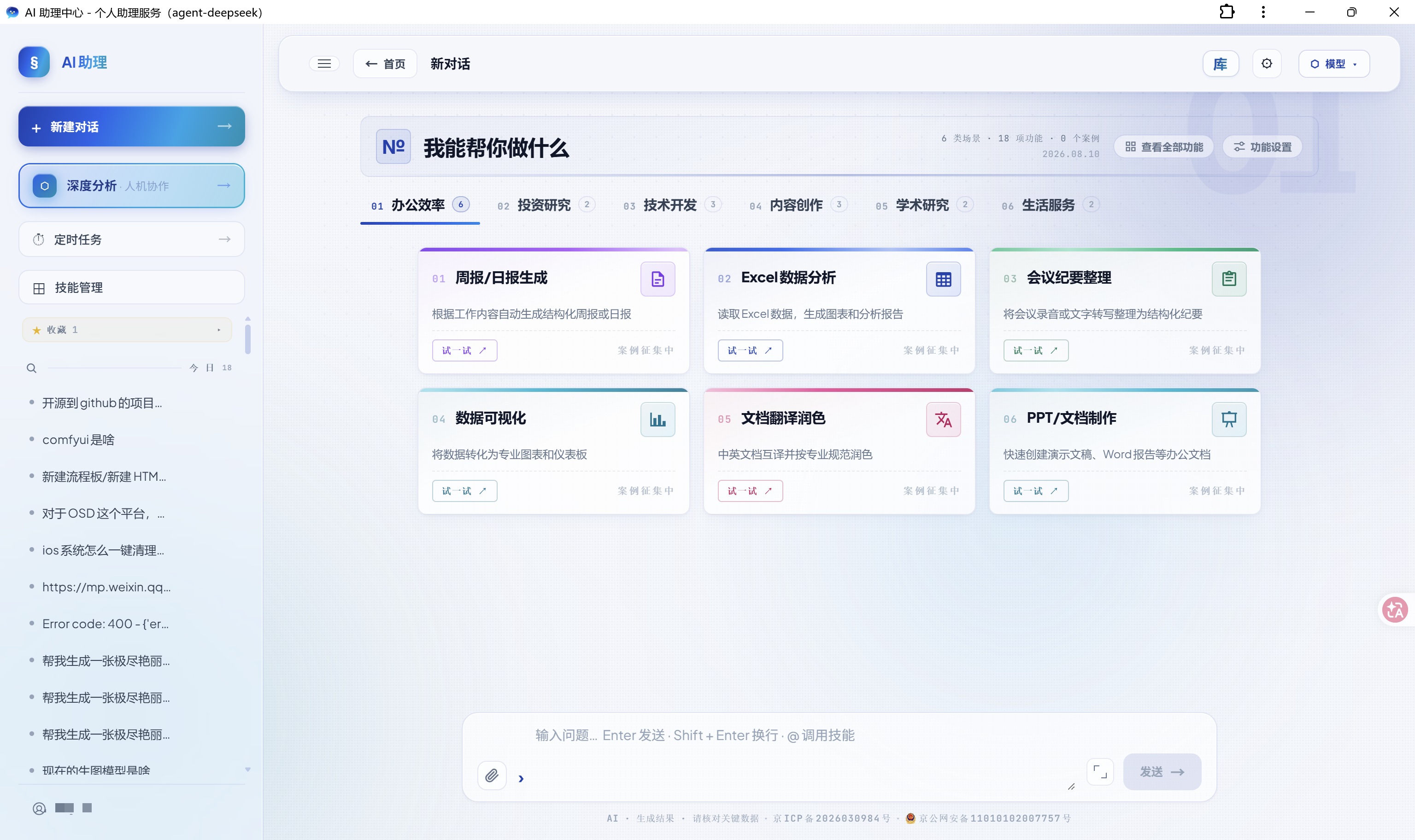Screen dimensions: 1415x840
Task: Click 试一试 on 文档翻译润色 card
Action: point(750,491)
